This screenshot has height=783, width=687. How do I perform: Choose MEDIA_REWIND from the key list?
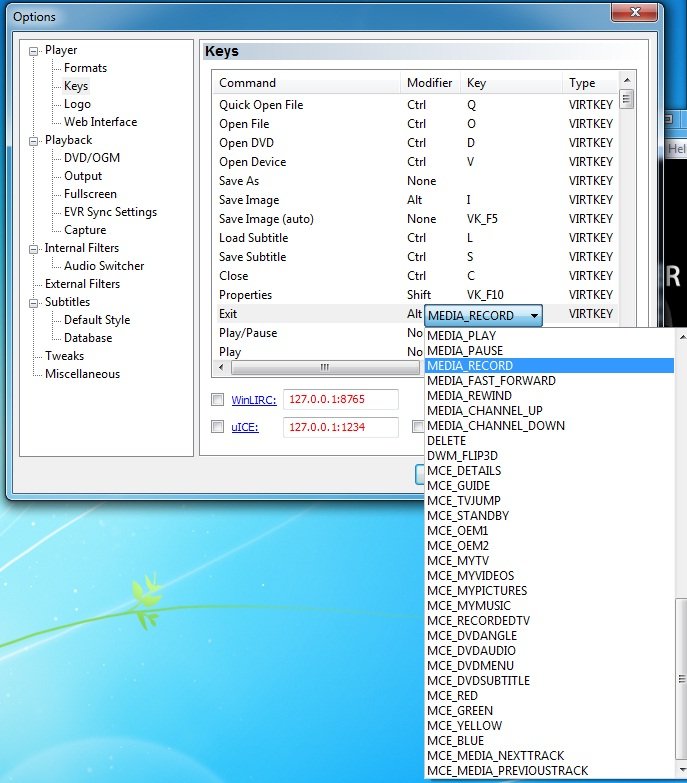(x=549, y=395)
